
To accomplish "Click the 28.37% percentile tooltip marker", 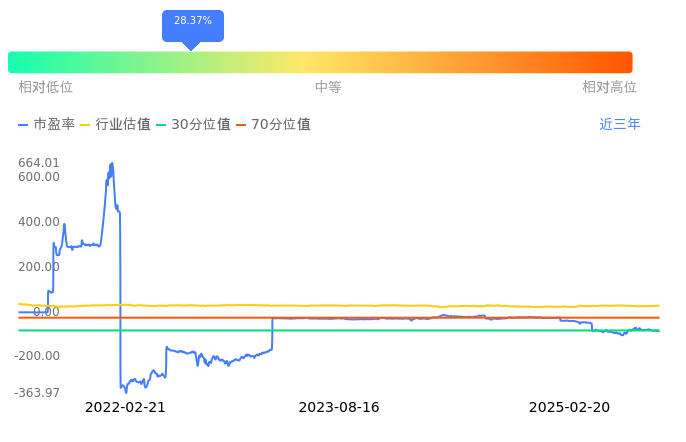I will click(192, 22).
